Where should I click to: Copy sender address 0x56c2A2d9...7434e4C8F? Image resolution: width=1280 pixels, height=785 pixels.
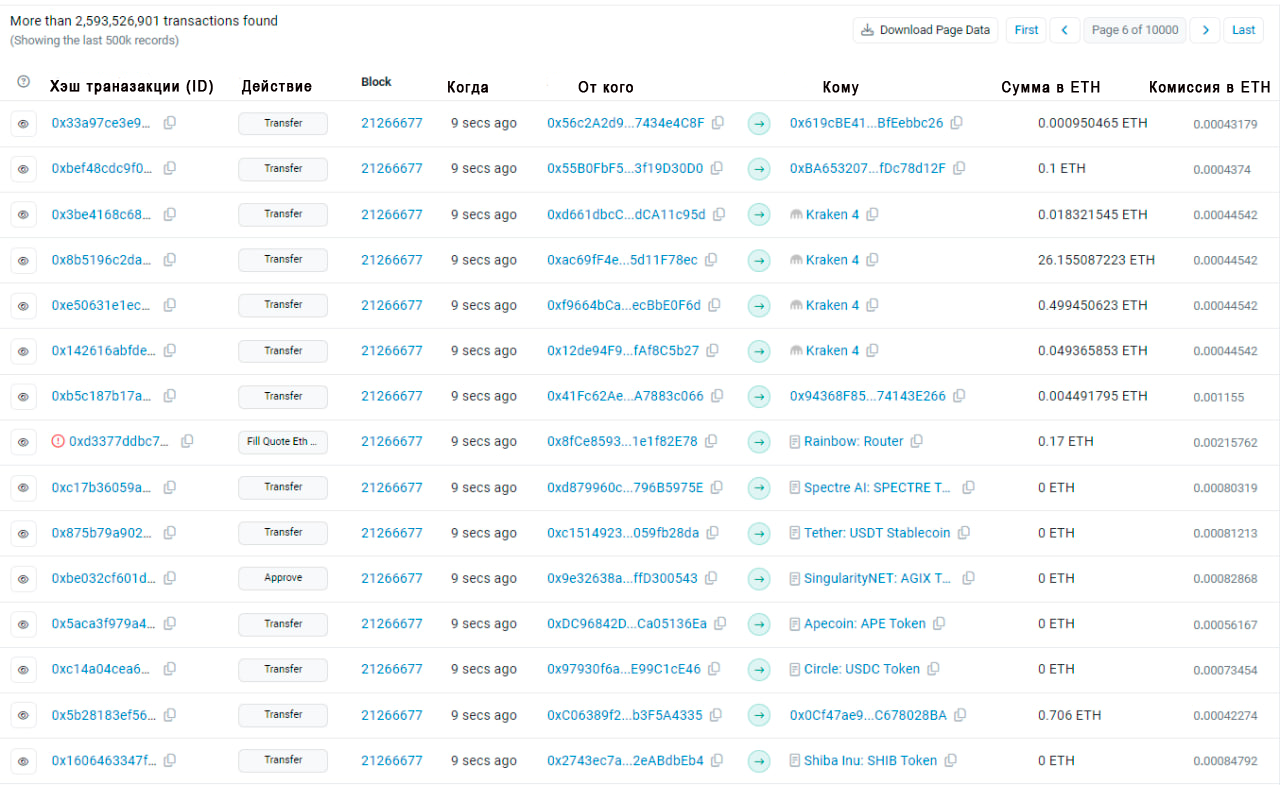pos(718,123)
